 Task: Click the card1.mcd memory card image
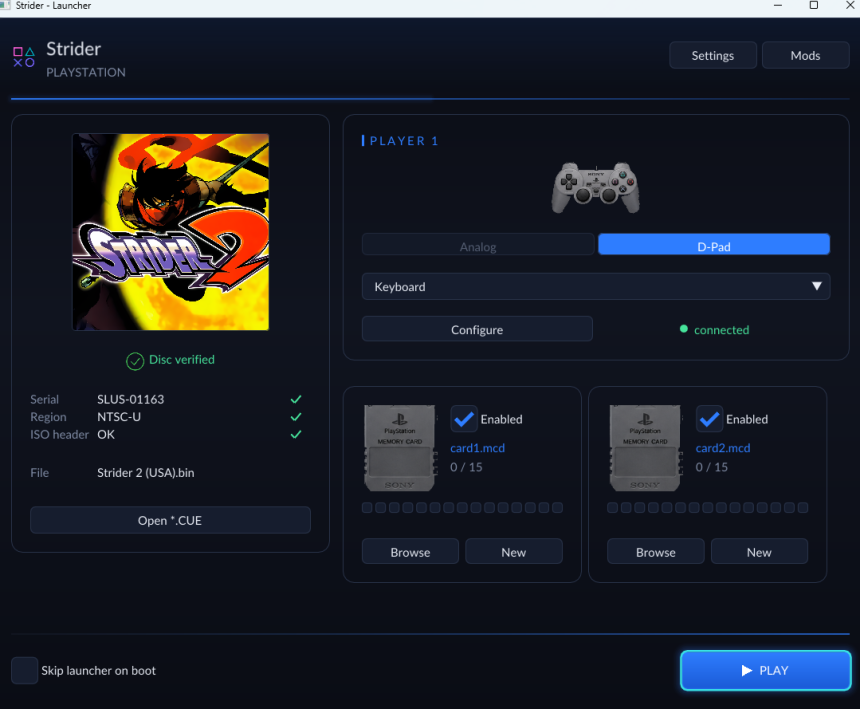click(x=399, y=448)
